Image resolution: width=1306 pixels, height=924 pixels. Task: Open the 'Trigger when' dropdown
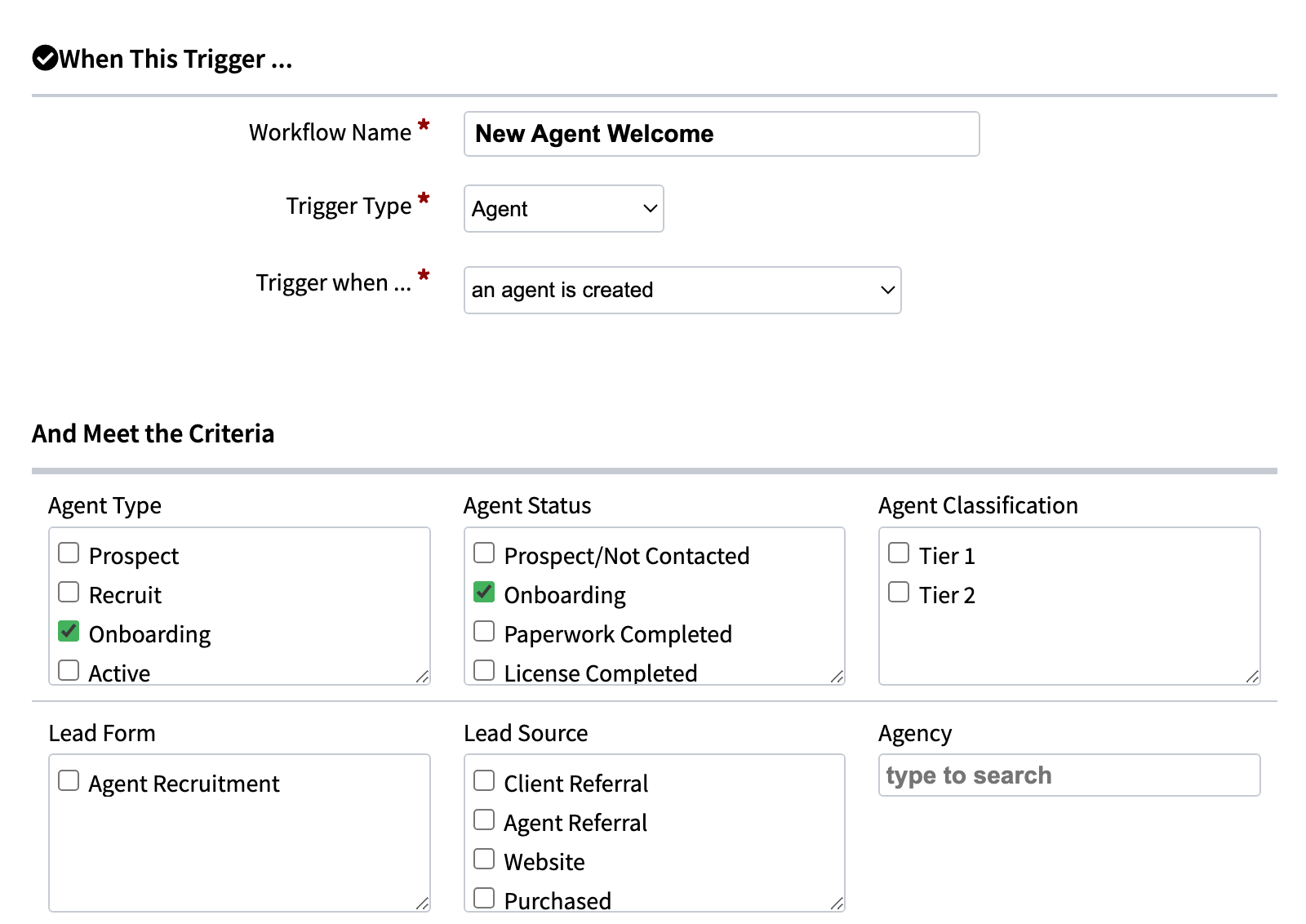pyautogui.click(x=682, y=290)
